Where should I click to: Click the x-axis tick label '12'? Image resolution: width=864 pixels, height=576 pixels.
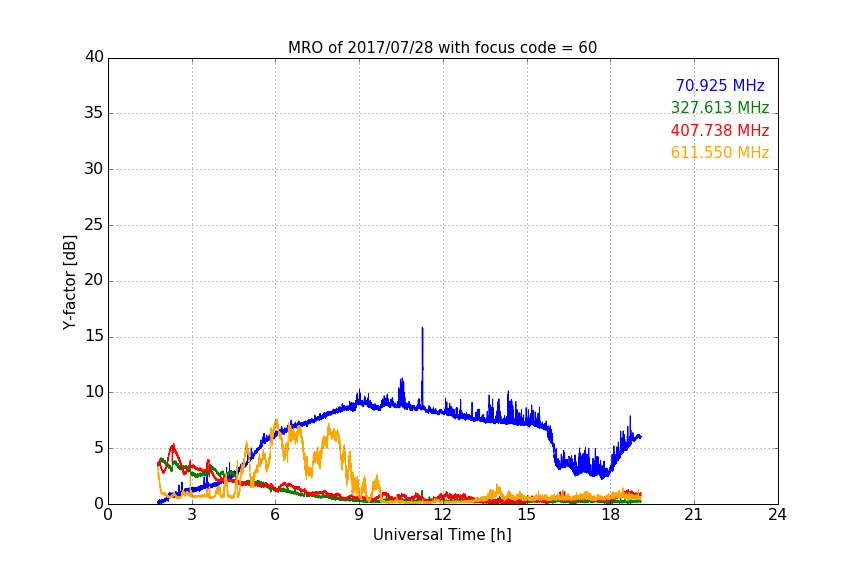443,515
